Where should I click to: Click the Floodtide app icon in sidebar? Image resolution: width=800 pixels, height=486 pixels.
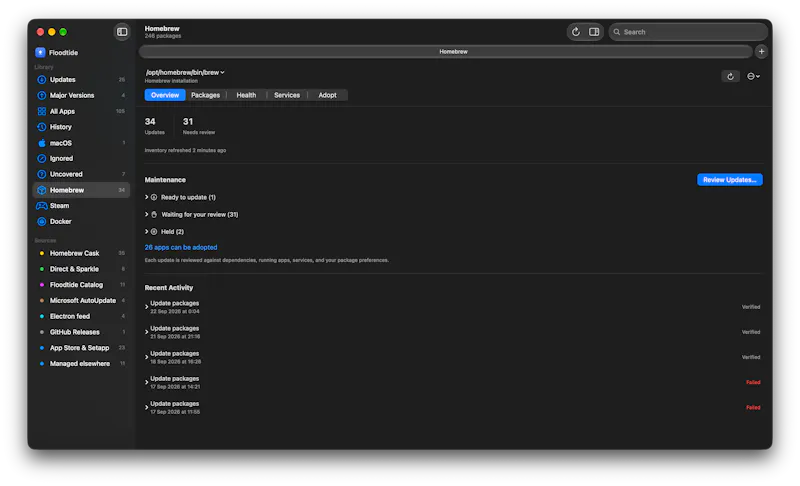(x=40, y=53)
